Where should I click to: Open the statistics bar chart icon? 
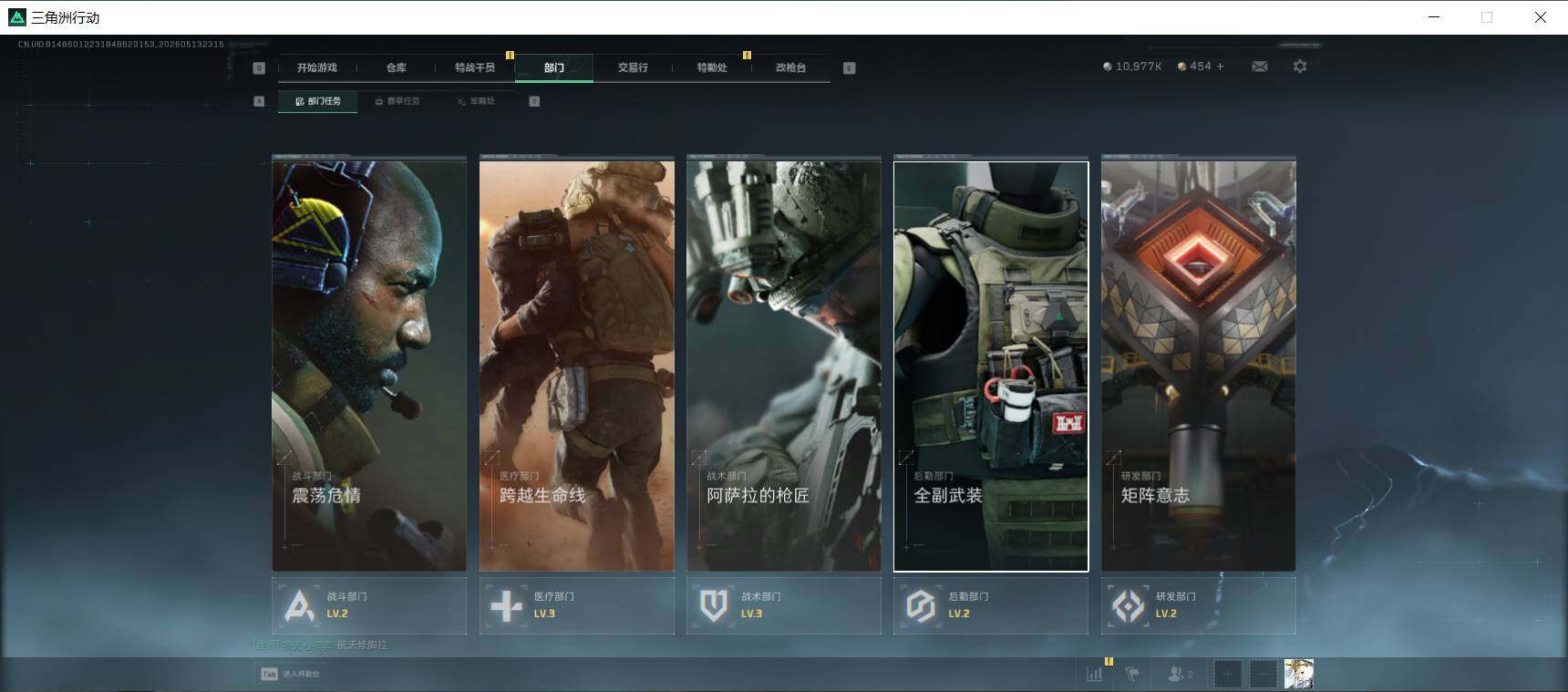1094,675
